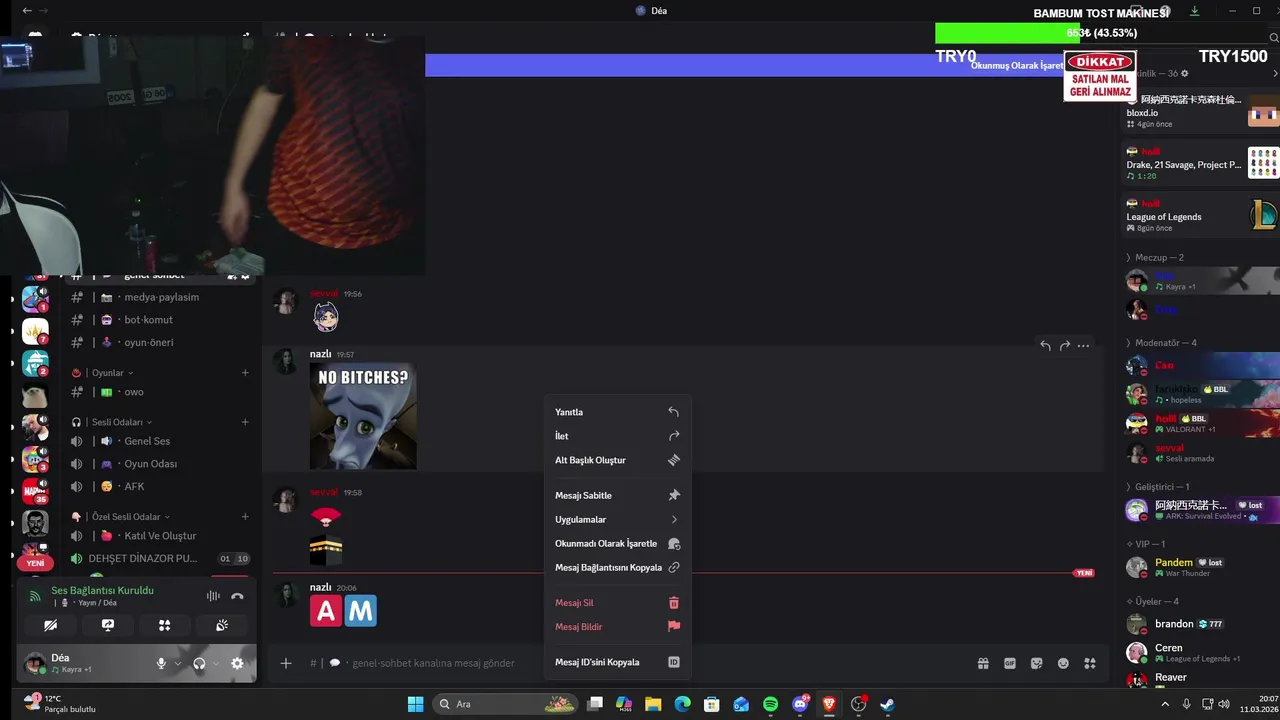
Task: Click the reply arrow on nazlı's message
Action: click(1045, 345)
